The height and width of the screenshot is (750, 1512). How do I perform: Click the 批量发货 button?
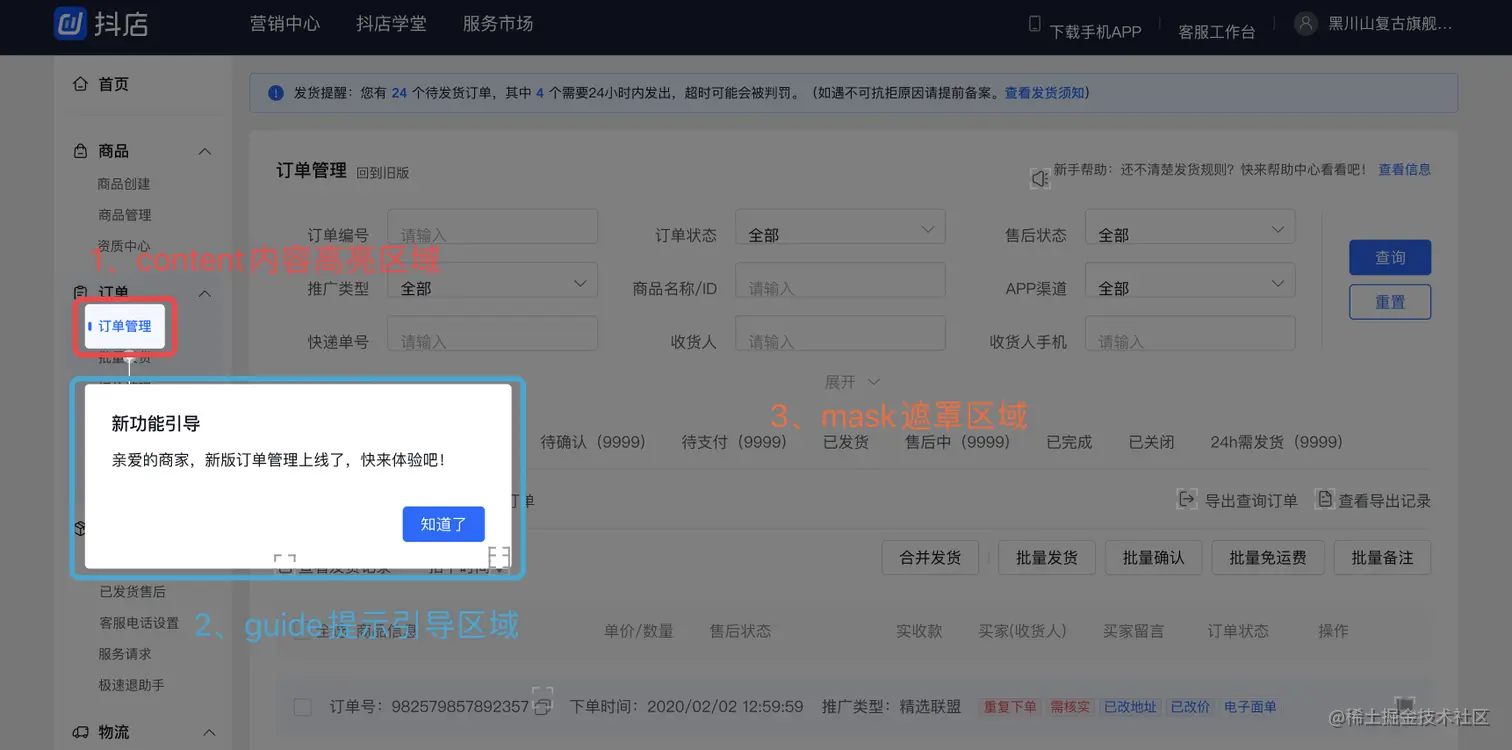pos(1047,558)
